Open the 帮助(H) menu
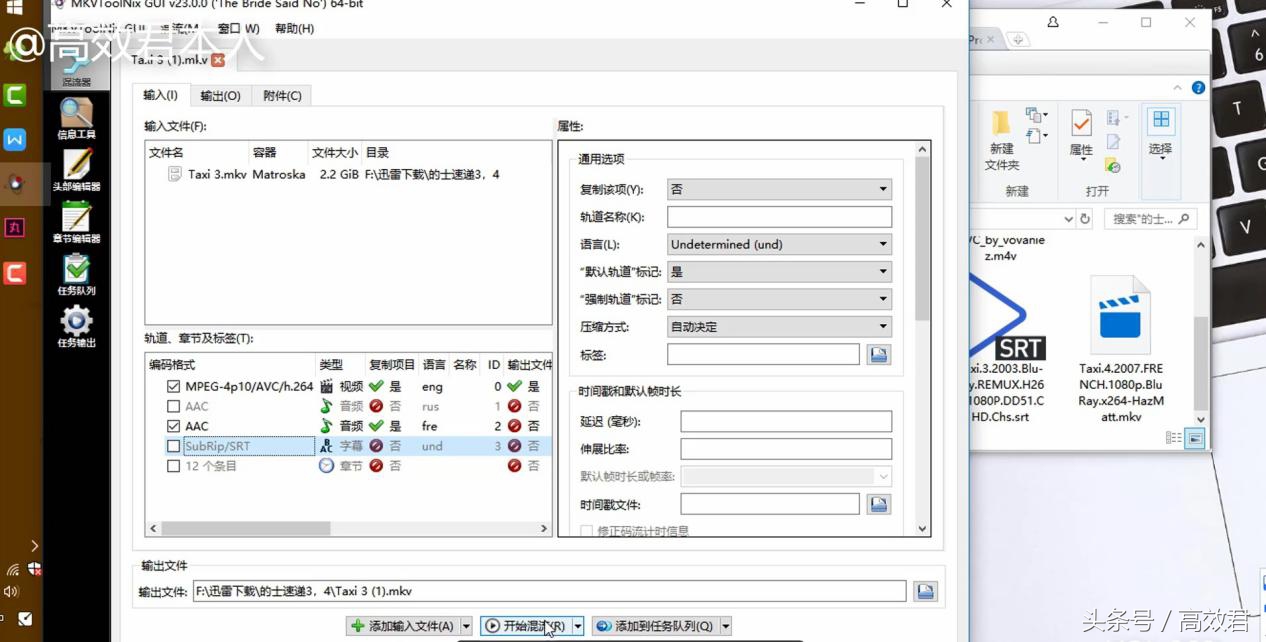 [x=297, y=28]
